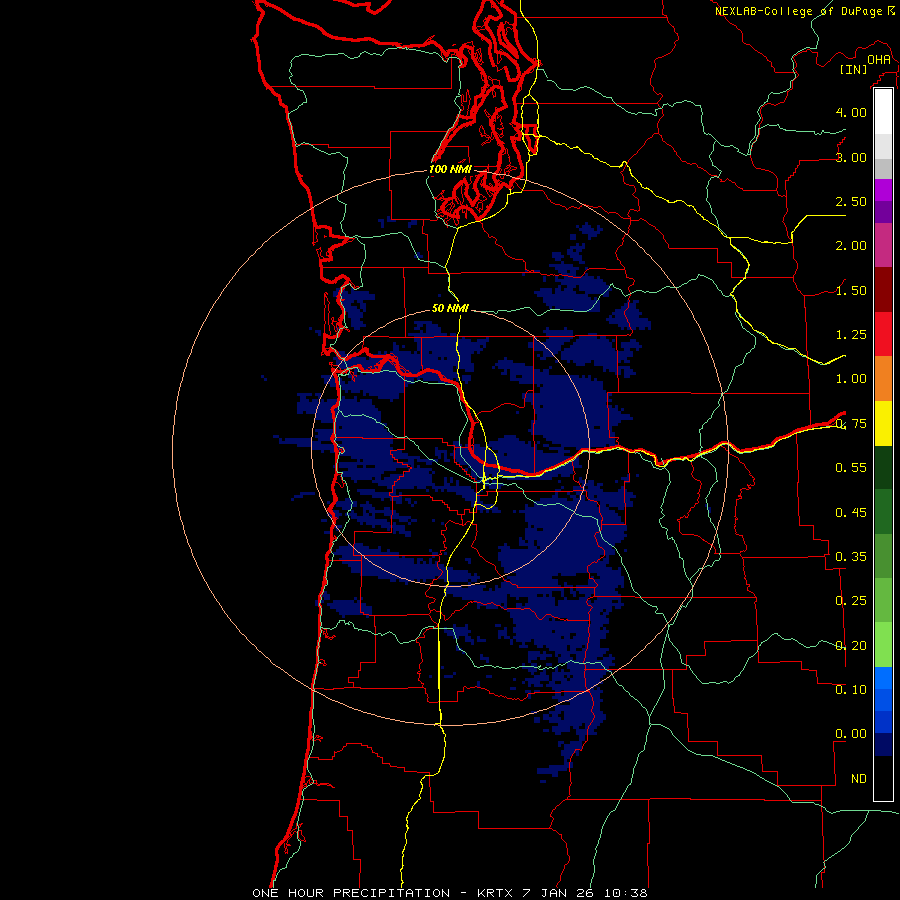Click the light green 0.20 legend swatch
This screenshot has height=900, width=900.
[x=883, y=645]
